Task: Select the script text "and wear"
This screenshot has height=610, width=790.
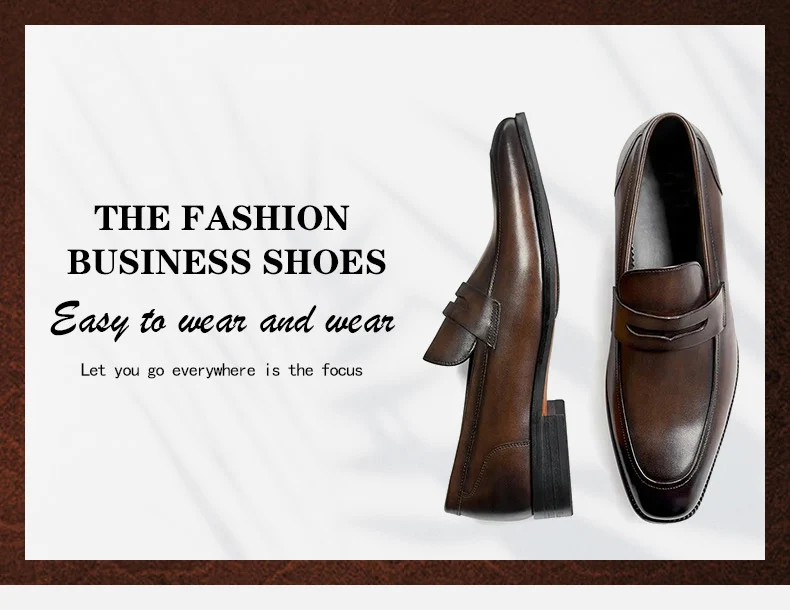Action: tap(327, 320)
